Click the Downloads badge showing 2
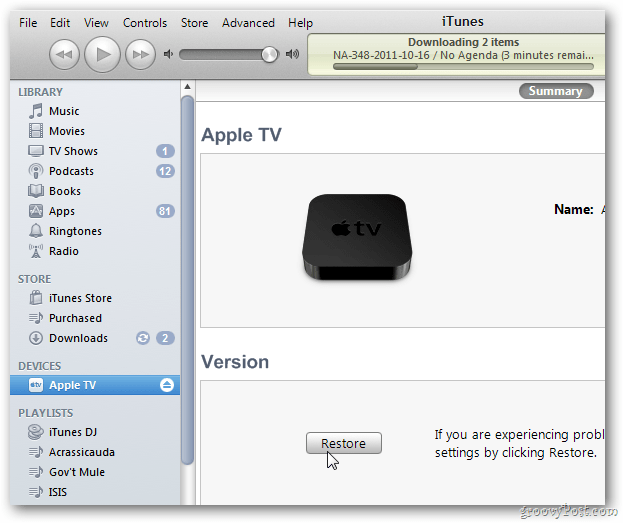The height and width of the screenshot is (523, 623). (x=165, y=338)
